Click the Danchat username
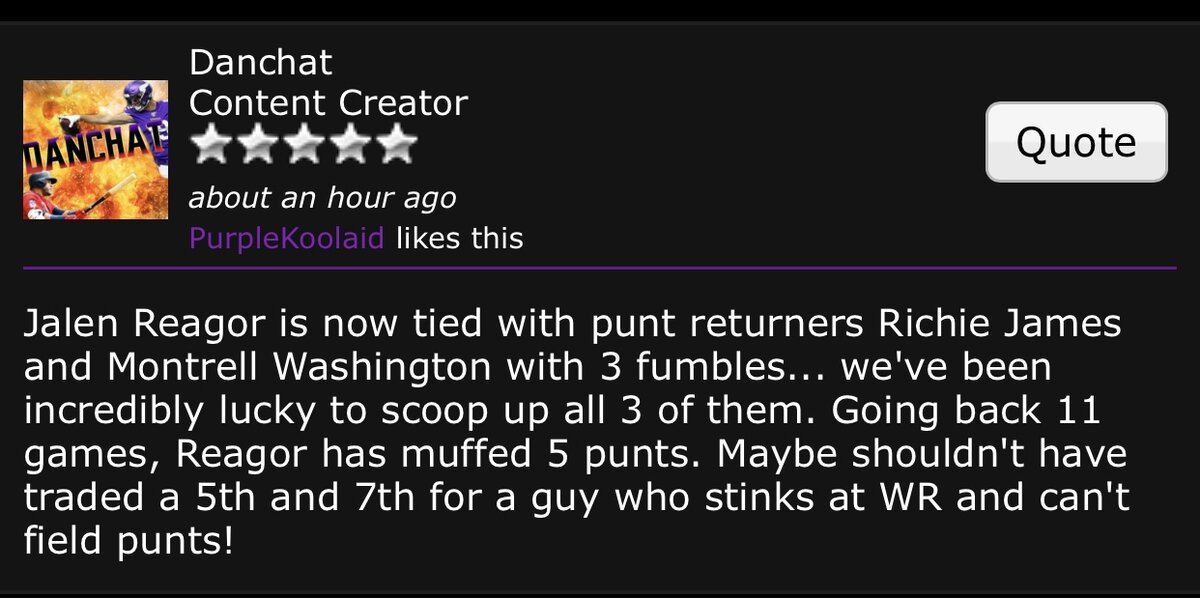Viewport: 1200px width, 598px height. pyautogui.click(x=260, y=63)
